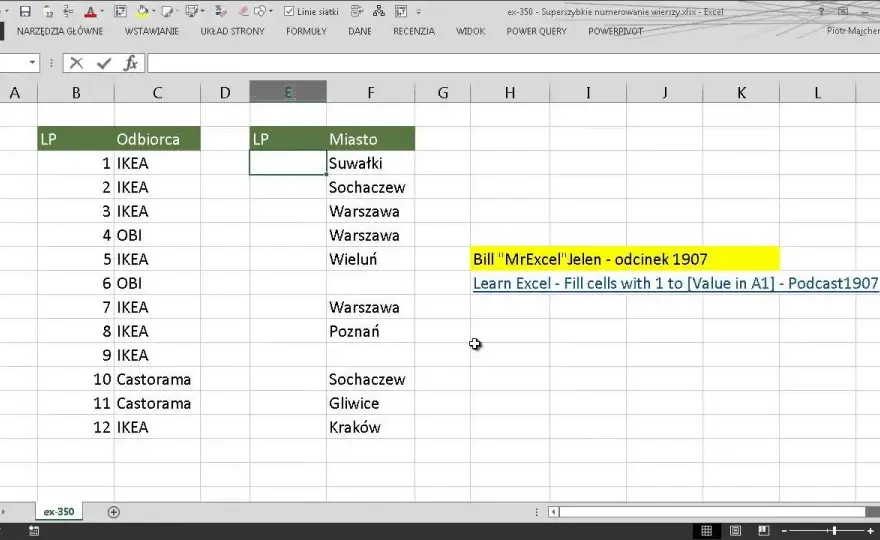
Task: Open Insert Function using the fx icon
Action: 130,63
